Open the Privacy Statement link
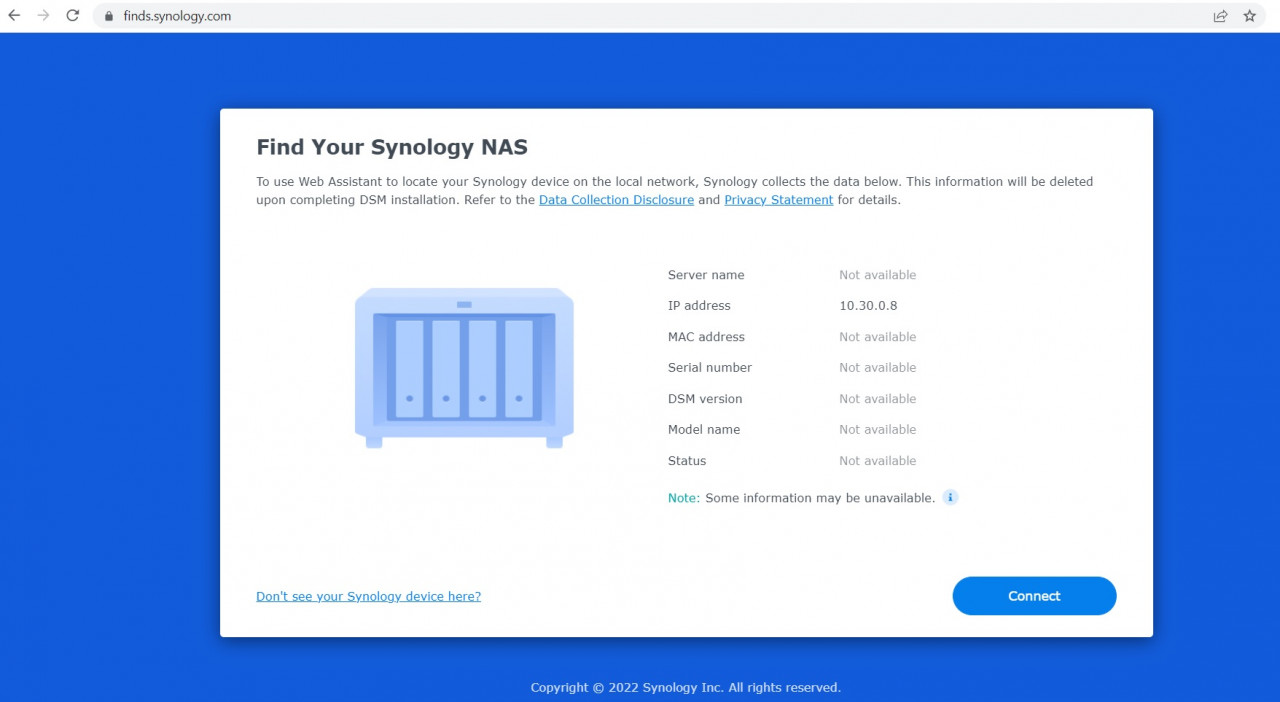The image size is (1280, 702). [778, 200]
